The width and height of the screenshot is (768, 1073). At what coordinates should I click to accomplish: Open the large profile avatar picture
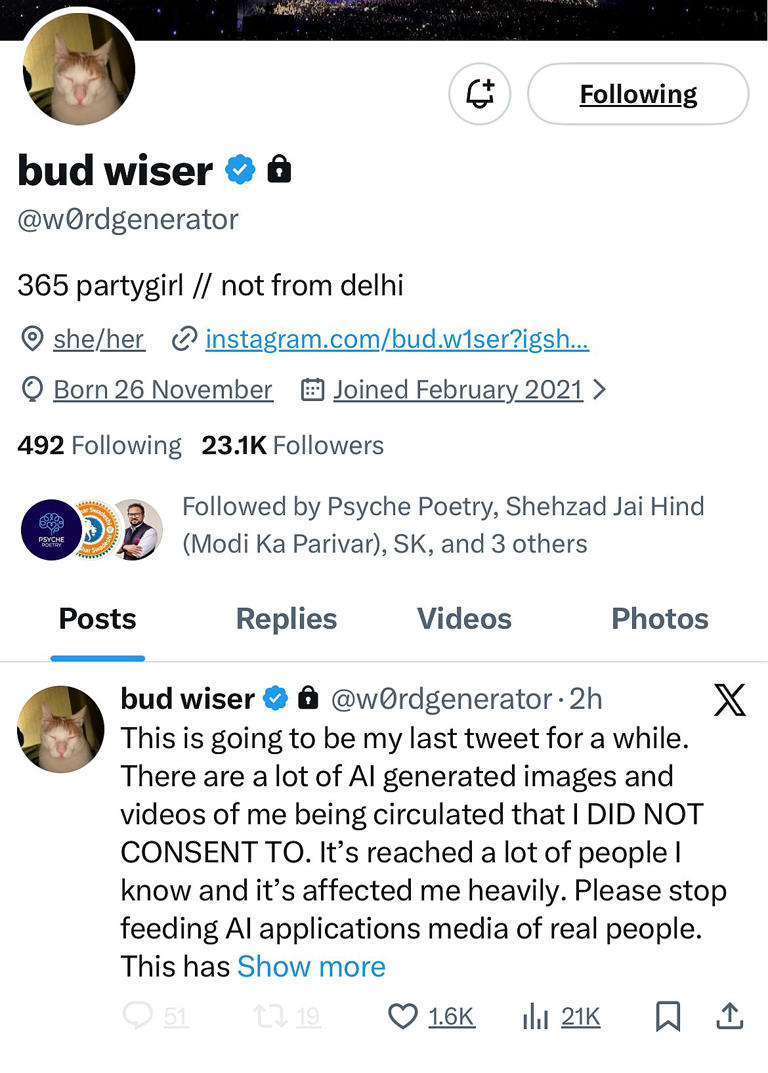click(x=78, y=70)
